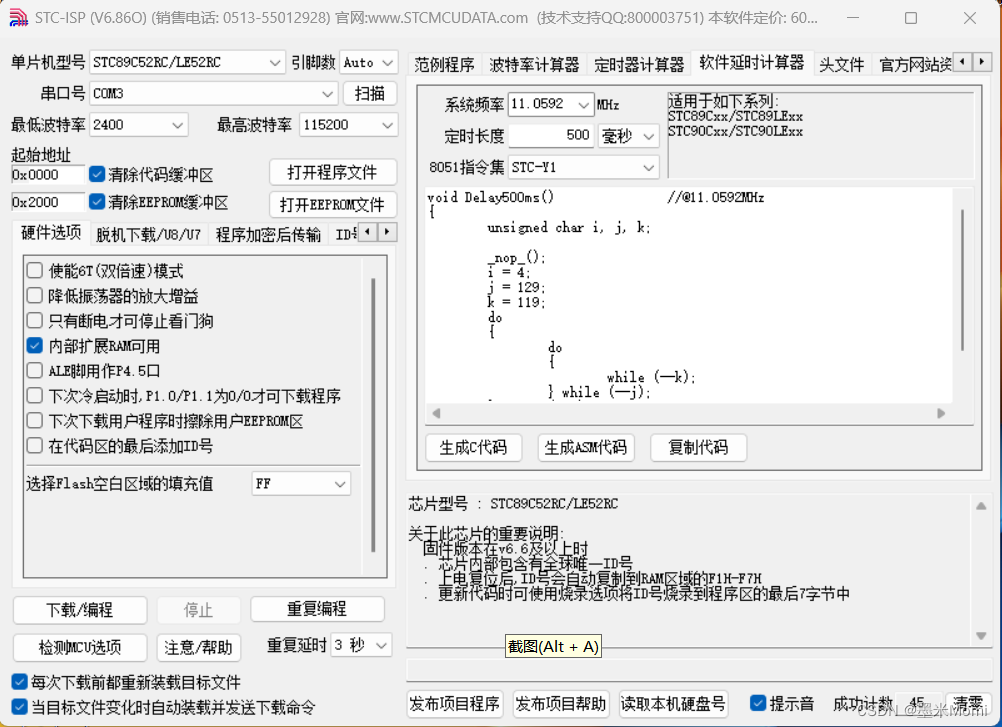The height and width of the screenshot is (727, 1002).
Task: Change the 毫秒 time unit dropdown
Action: pyautogui.click(x=628, y=133)
